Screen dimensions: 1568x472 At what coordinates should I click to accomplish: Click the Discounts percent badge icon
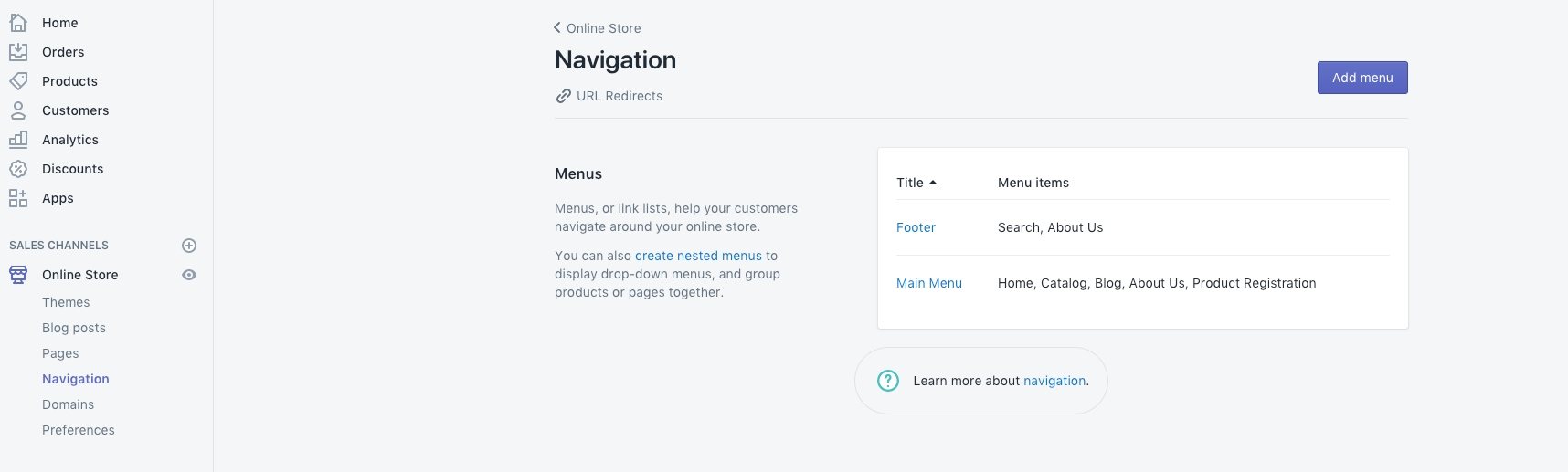click(x=18, y=169)
